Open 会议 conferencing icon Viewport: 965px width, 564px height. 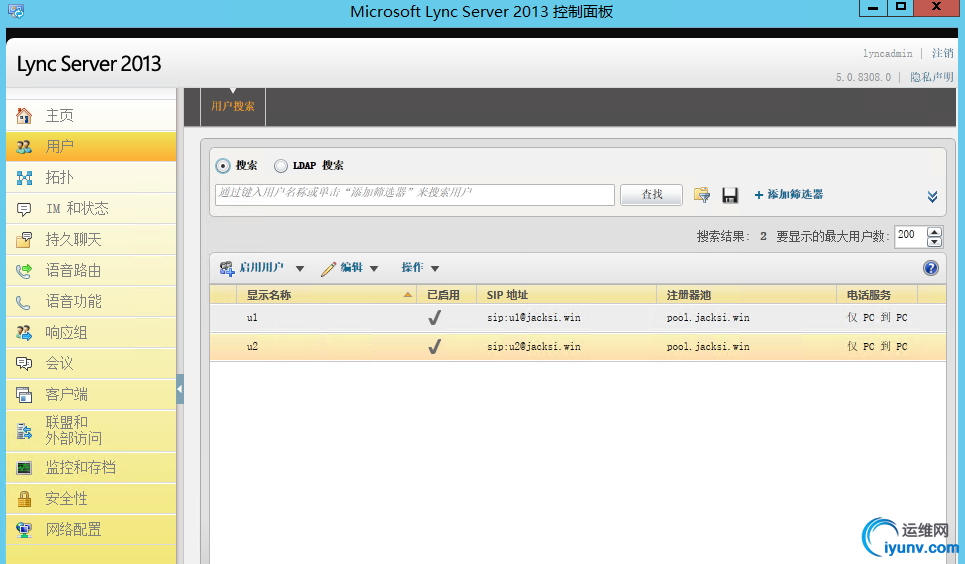pos(24,364)
